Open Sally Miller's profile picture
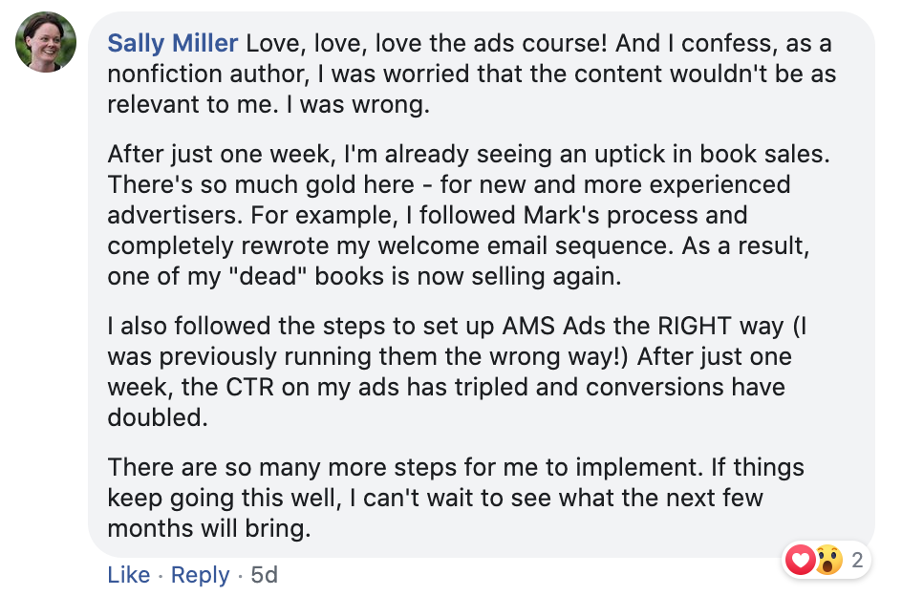This screenshot has height=596, width=902. [45, 42]
